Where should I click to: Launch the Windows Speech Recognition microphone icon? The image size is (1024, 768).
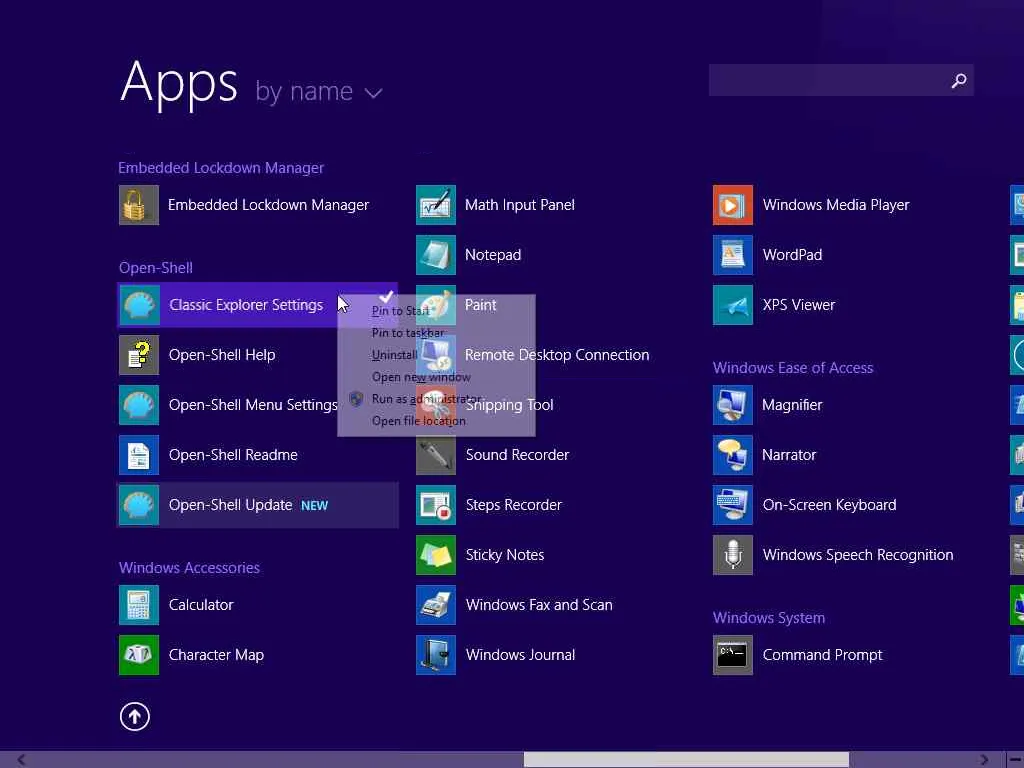[733, 555]
